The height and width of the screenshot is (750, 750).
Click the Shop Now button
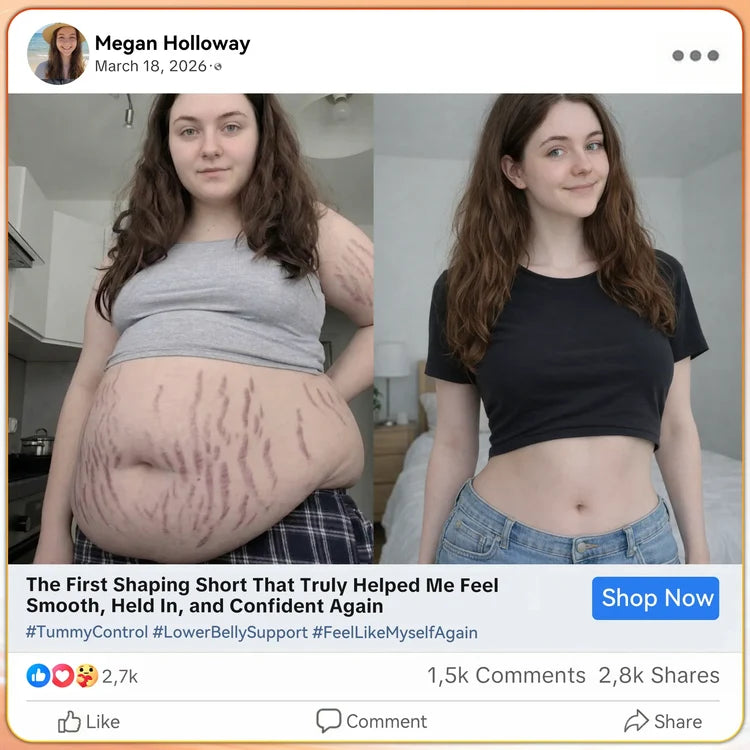tap(655, 598)
